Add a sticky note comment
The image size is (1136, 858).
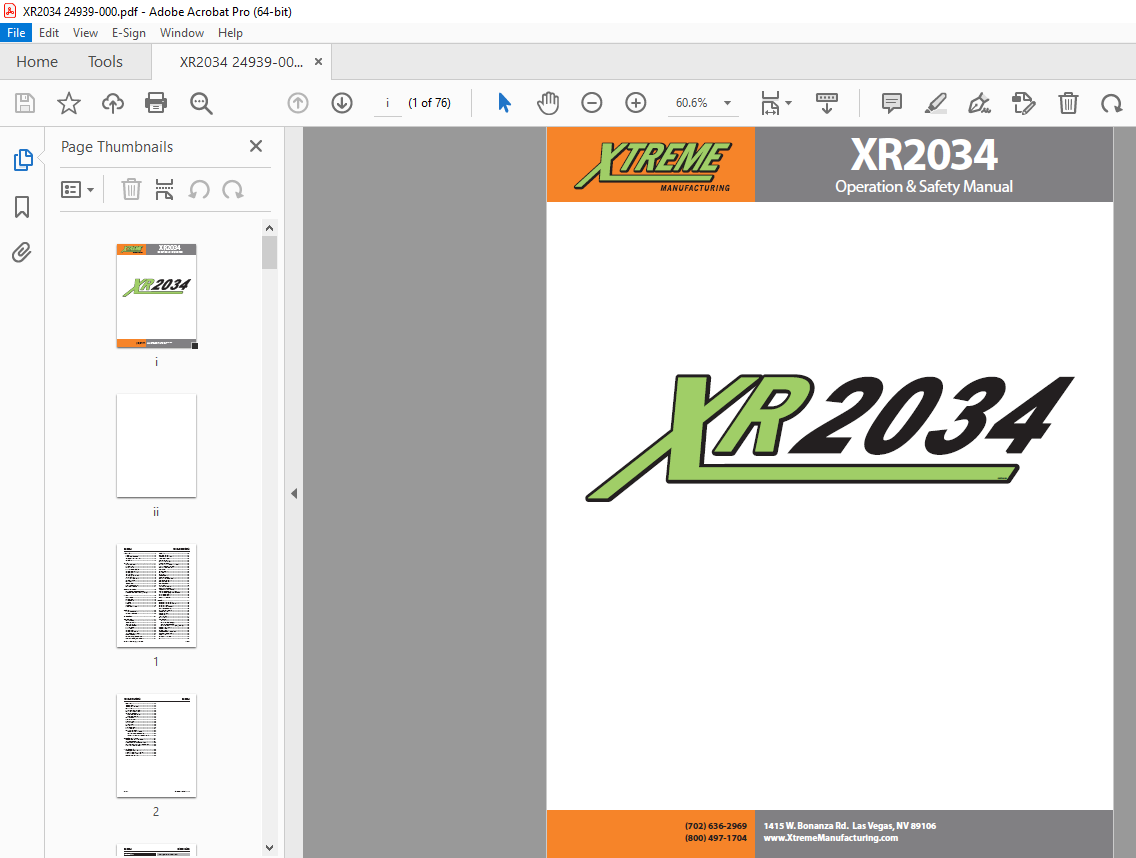click(x=892, y=103)
